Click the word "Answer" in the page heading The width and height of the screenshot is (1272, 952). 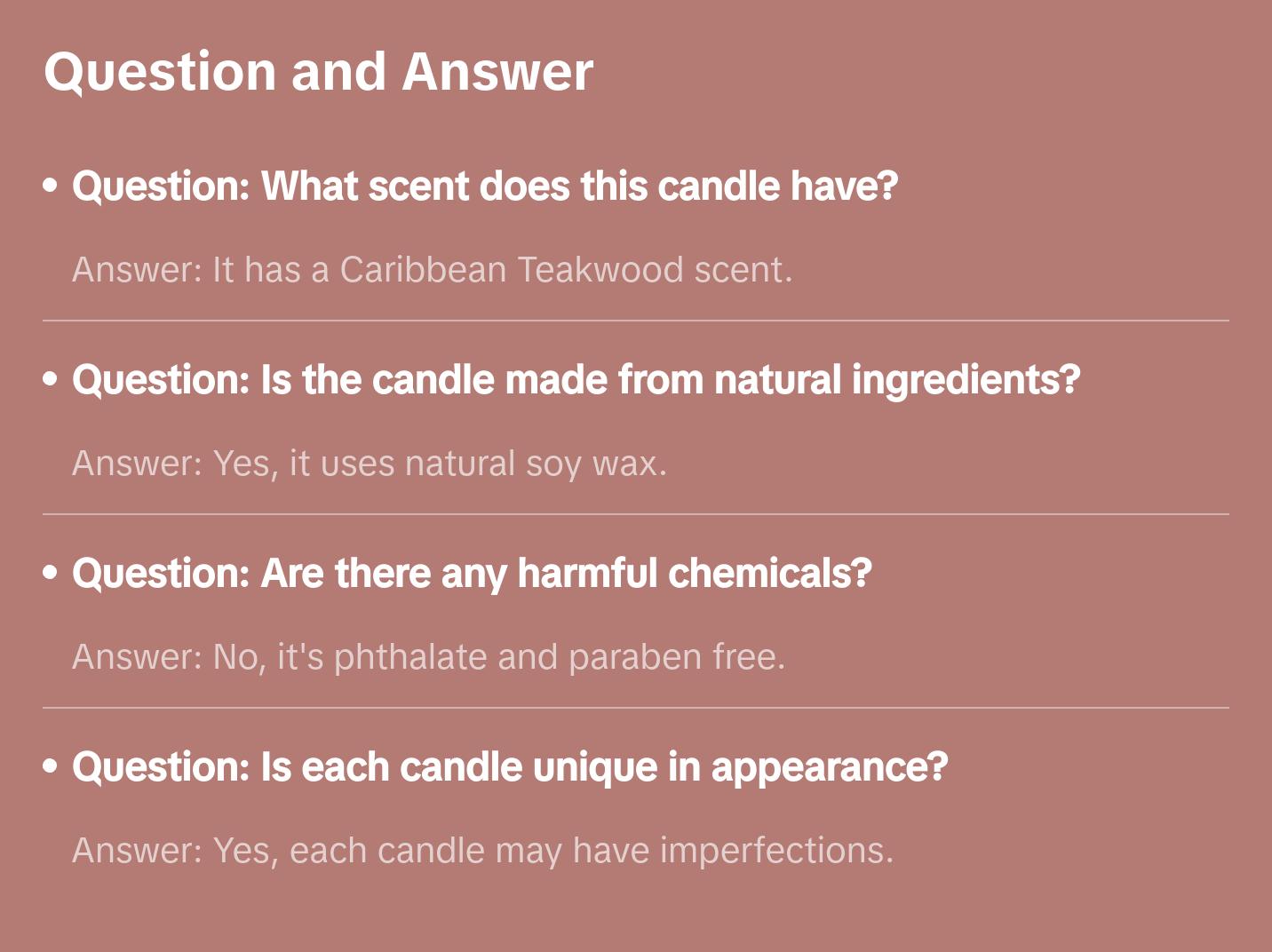497,72
